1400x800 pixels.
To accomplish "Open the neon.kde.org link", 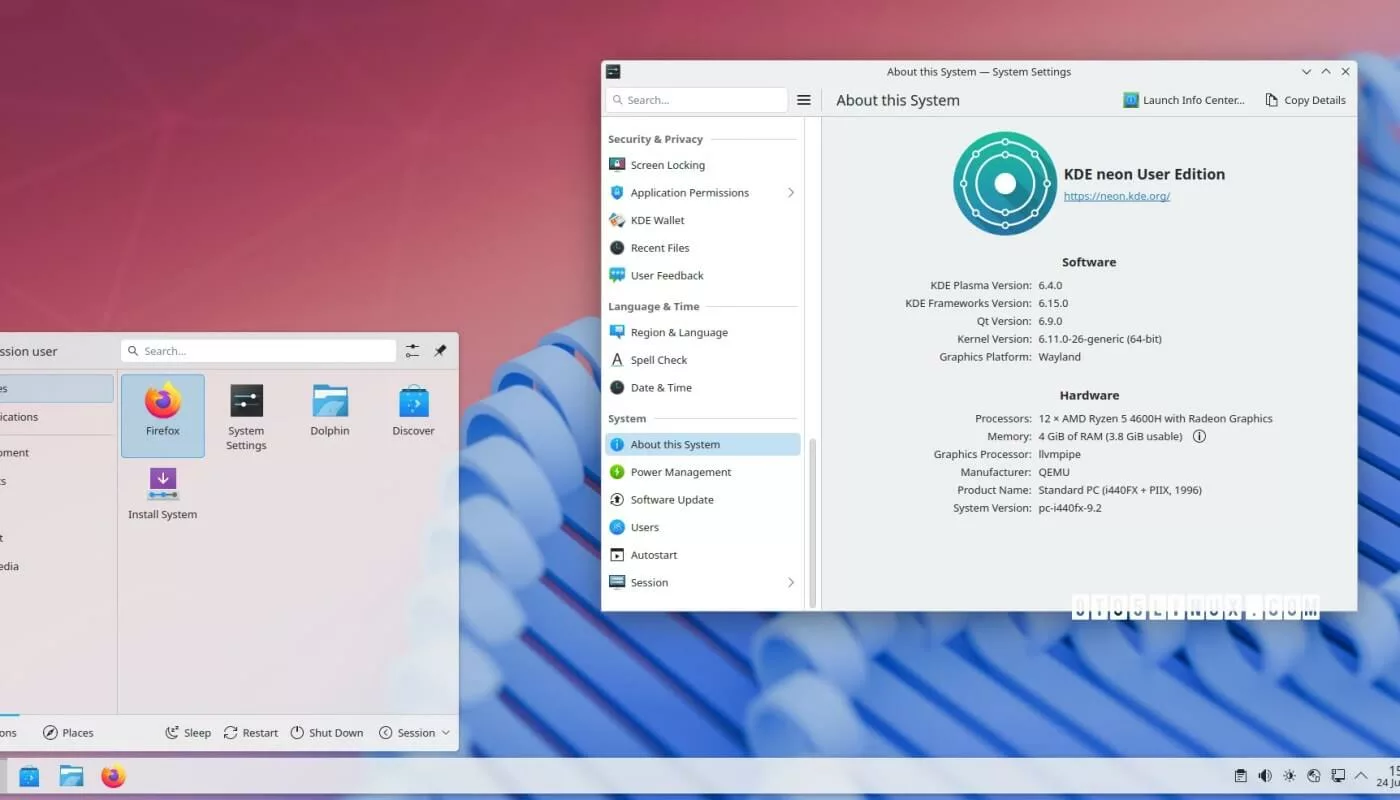I will pos(1116,196).
